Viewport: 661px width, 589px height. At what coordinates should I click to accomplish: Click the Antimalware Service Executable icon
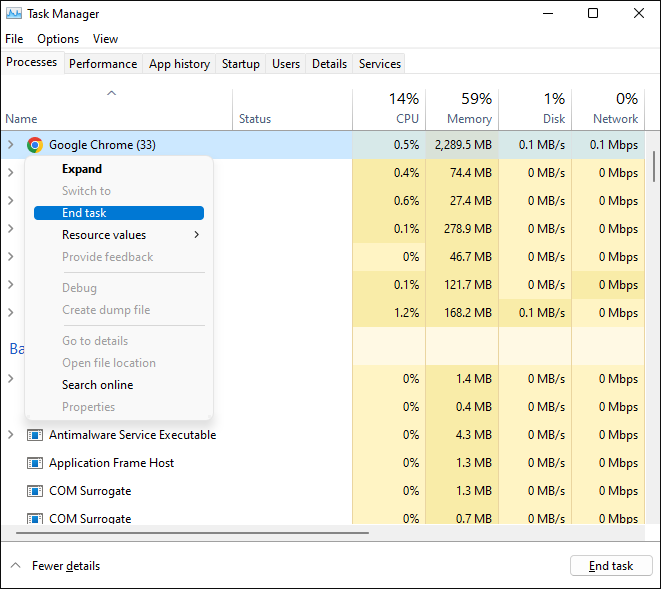click(35, 436)
